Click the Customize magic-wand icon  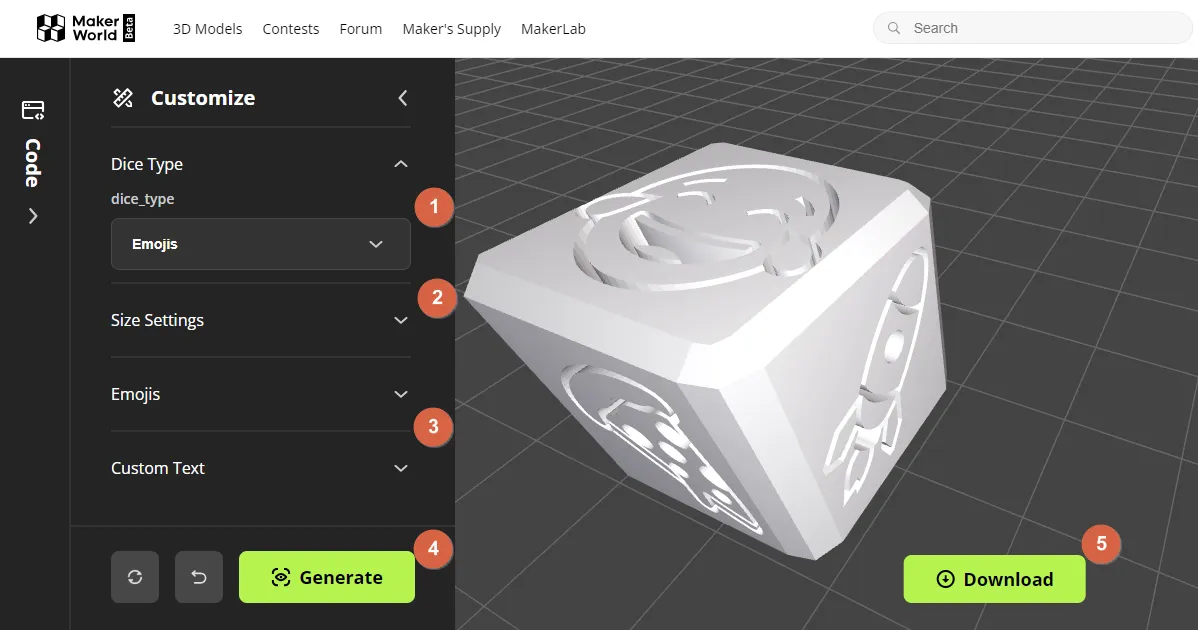pos(122,98)
